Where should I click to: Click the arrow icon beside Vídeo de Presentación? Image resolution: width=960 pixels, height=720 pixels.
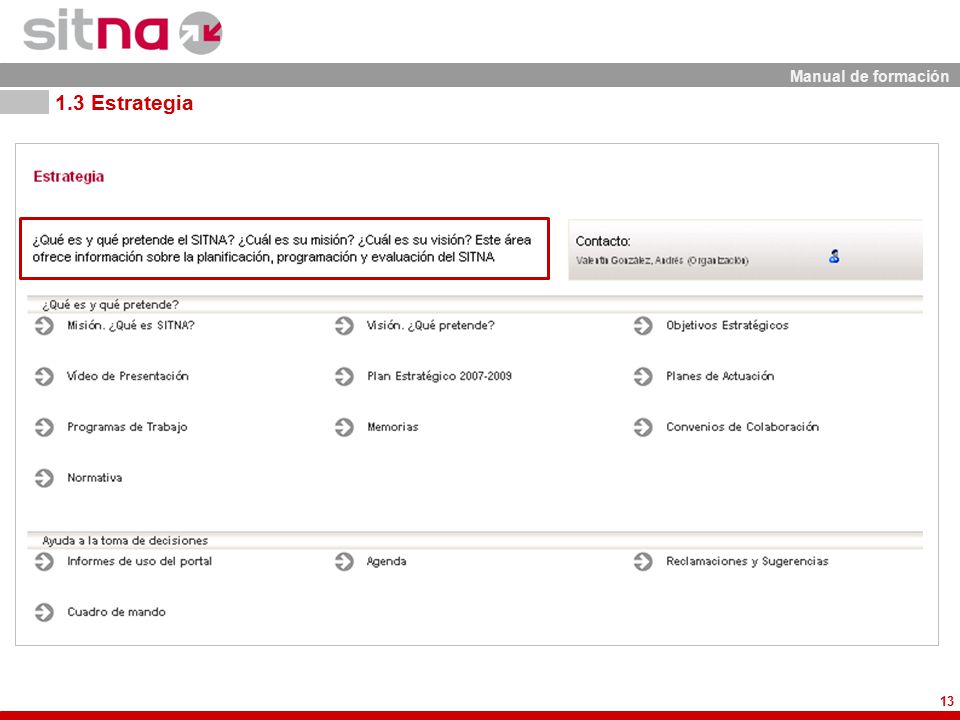point(44,377)
